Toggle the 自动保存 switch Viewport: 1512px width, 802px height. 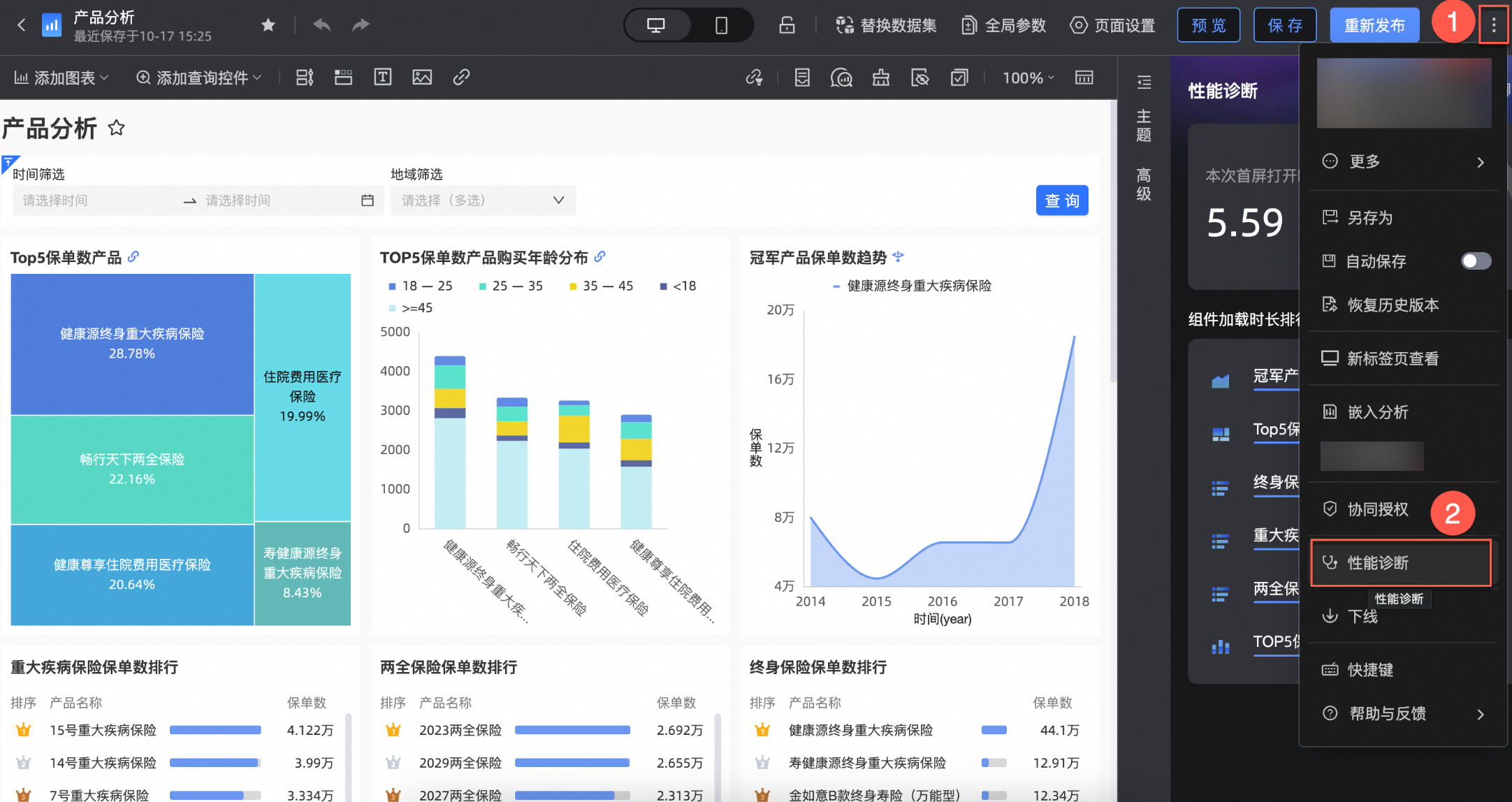1476,261
